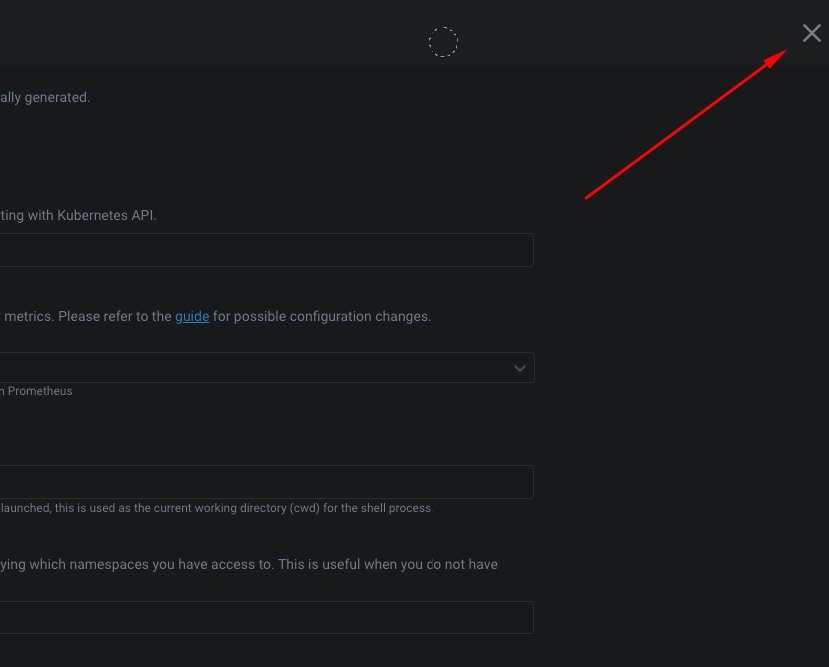Open the metrics provider select box

point(260,367)
